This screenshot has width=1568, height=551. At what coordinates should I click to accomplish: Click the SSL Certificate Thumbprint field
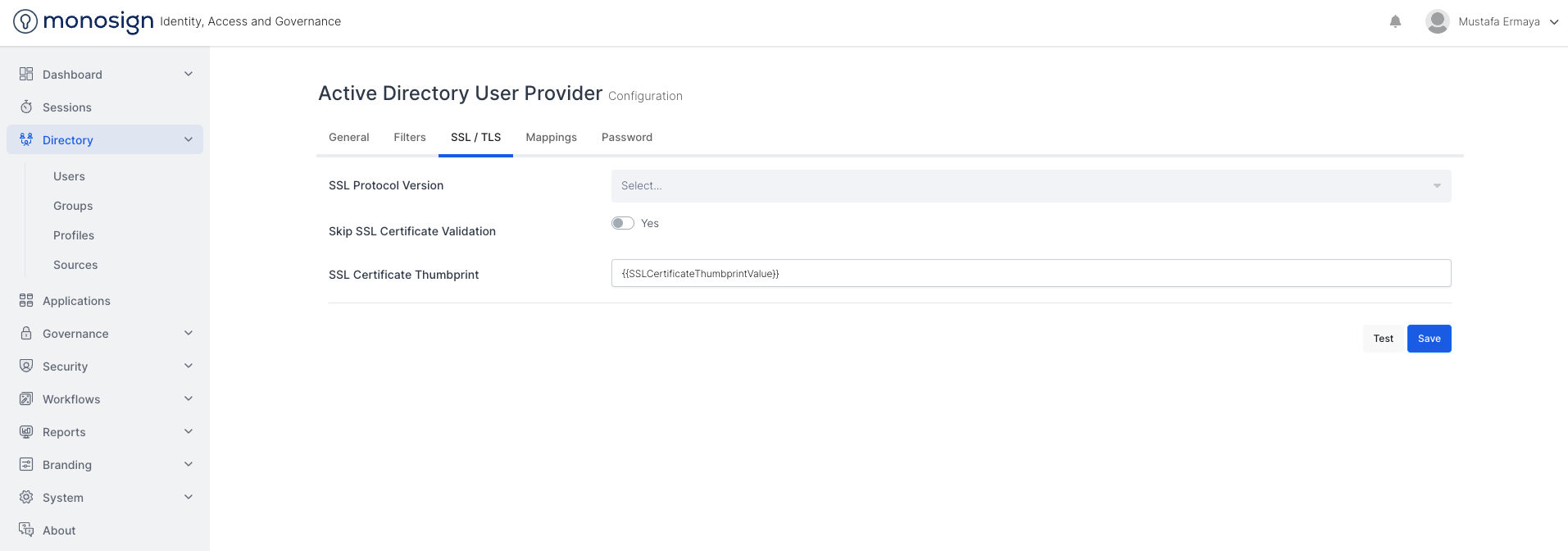tap(1030, 274)
